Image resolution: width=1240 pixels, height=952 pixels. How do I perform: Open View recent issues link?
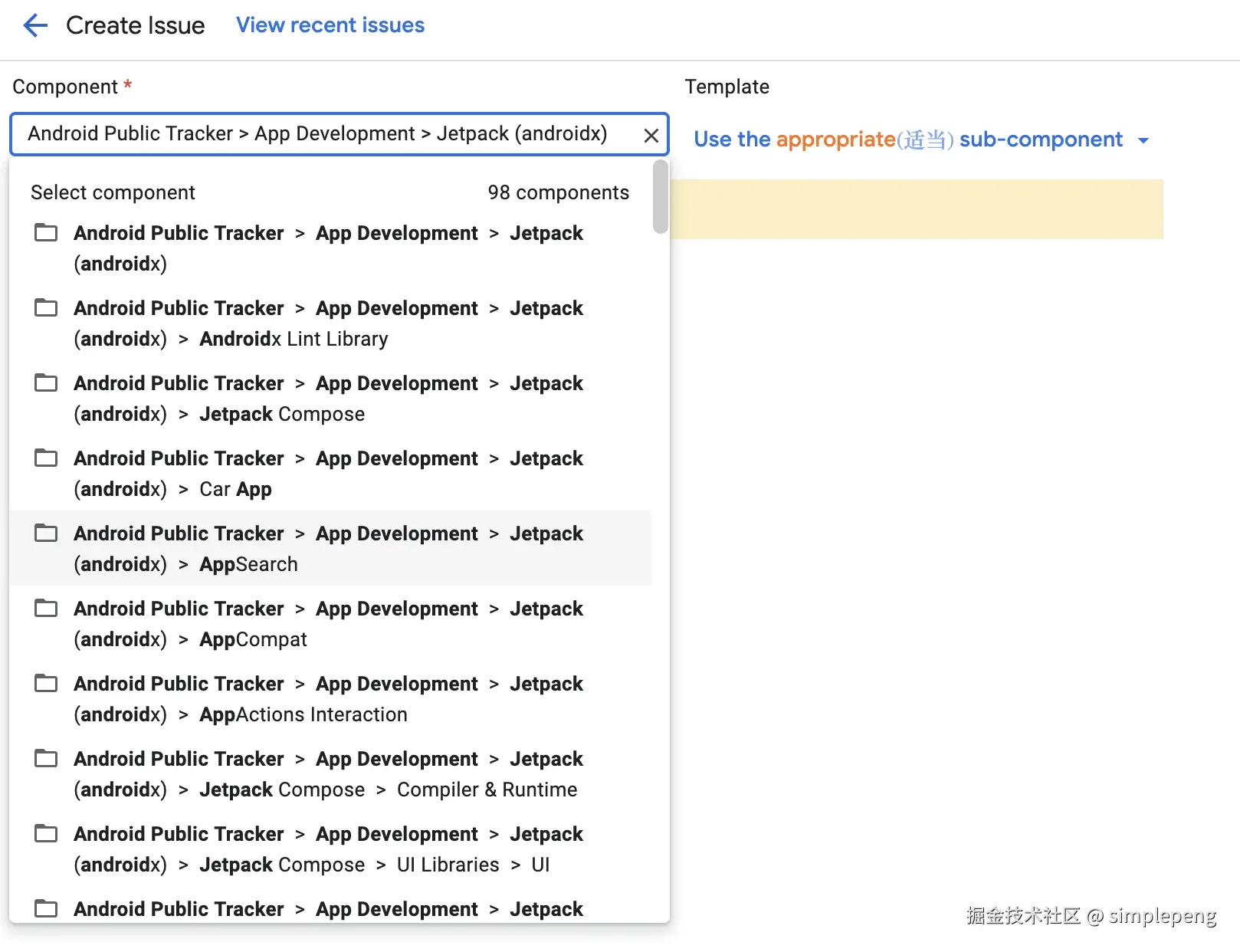pos(330,25)
